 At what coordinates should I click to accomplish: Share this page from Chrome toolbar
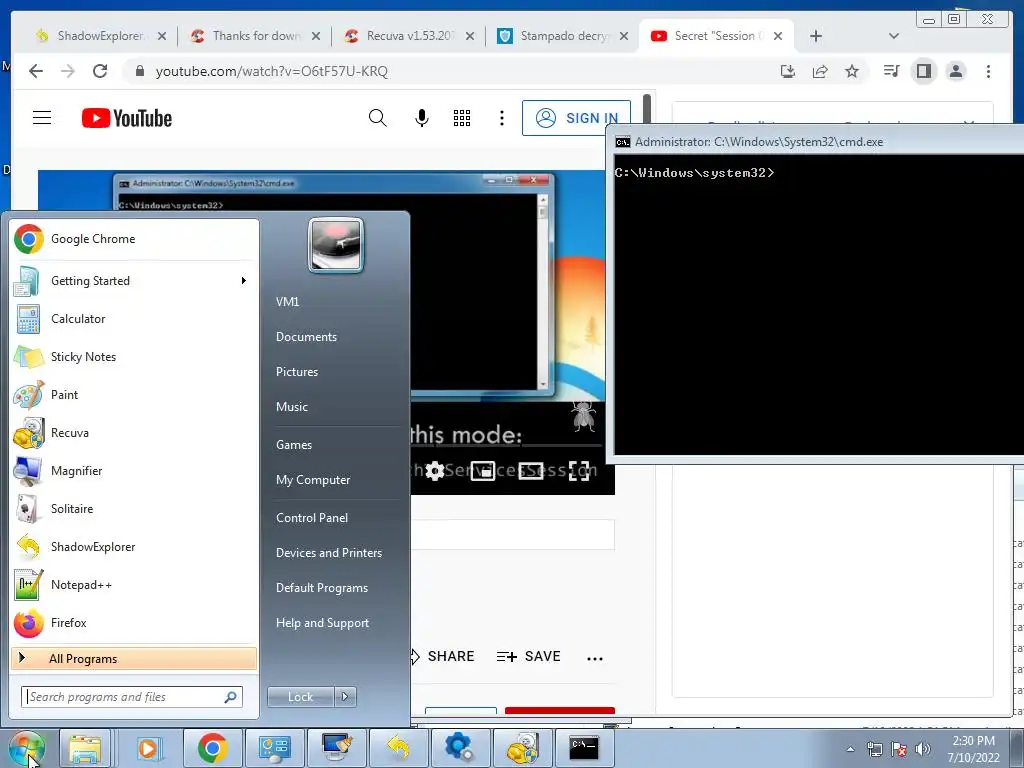[820, 71]
